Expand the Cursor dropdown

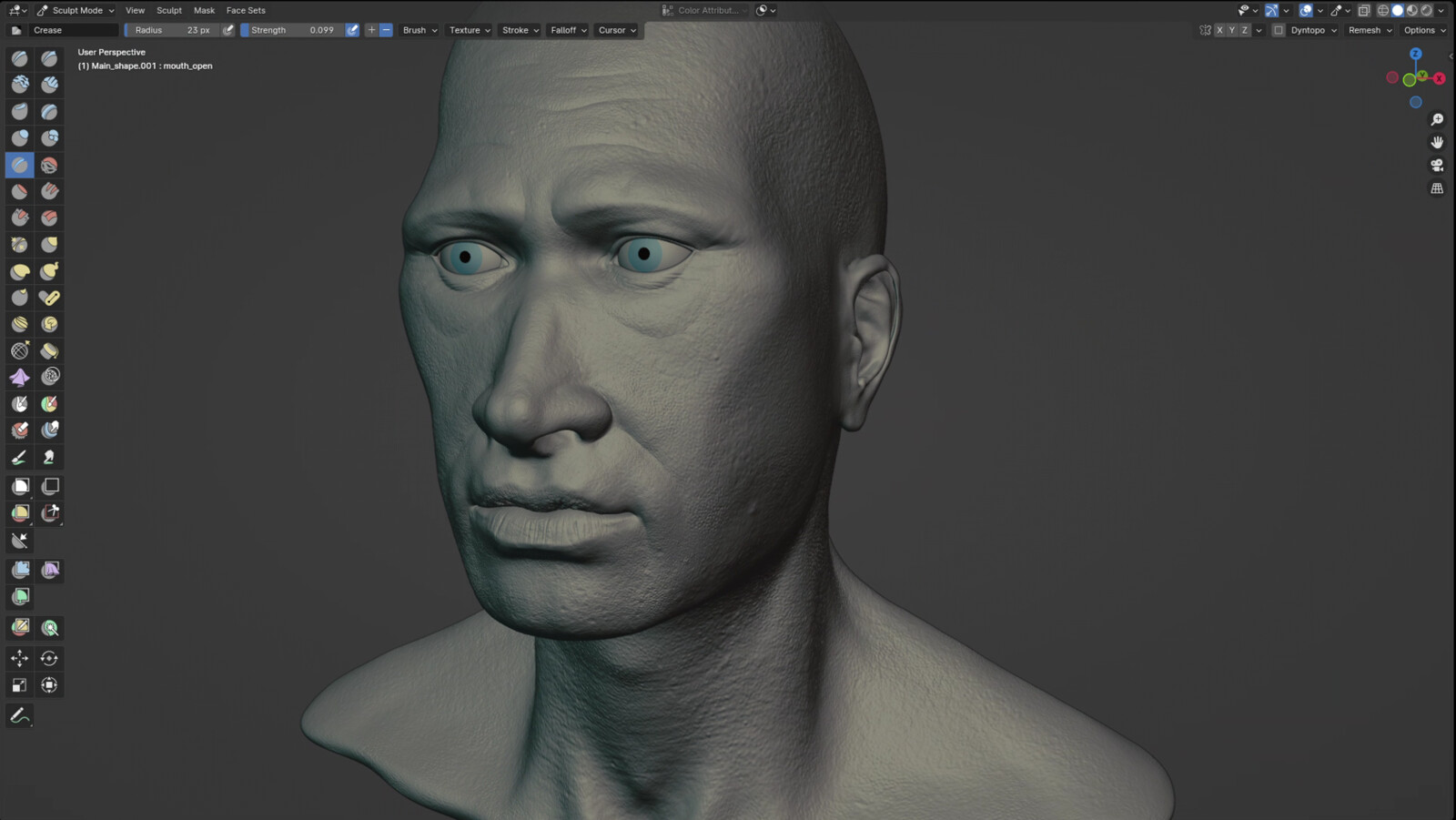[617, 30]
